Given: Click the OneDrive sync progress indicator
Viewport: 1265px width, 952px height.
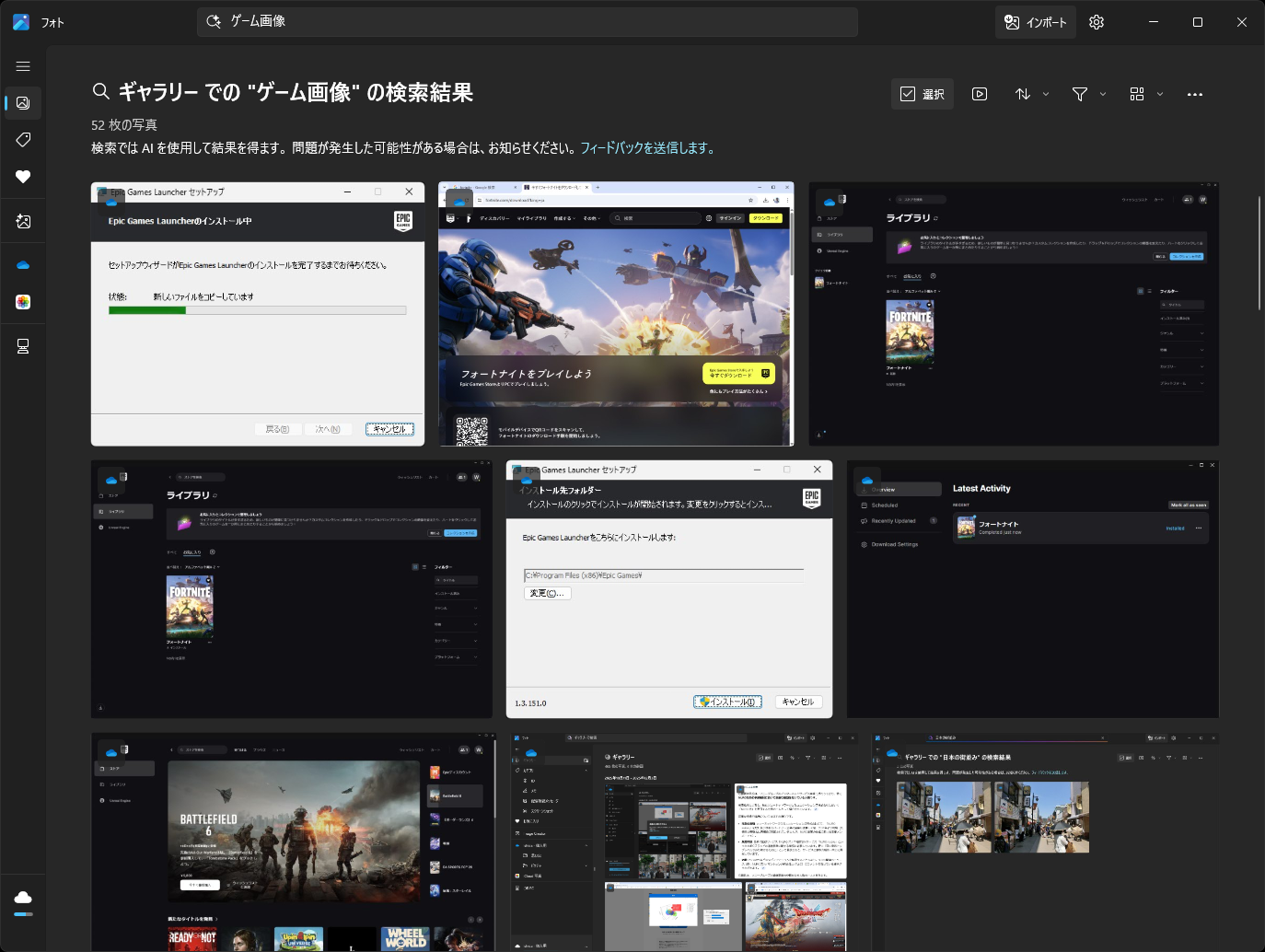Looking at the screenshot, I should click(x=23, y=898).
